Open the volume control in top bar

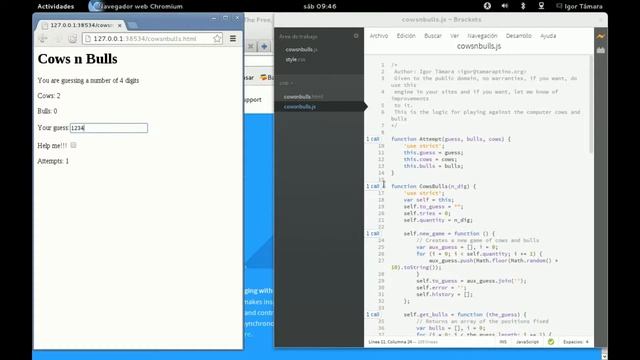click(x=505, y=6)
